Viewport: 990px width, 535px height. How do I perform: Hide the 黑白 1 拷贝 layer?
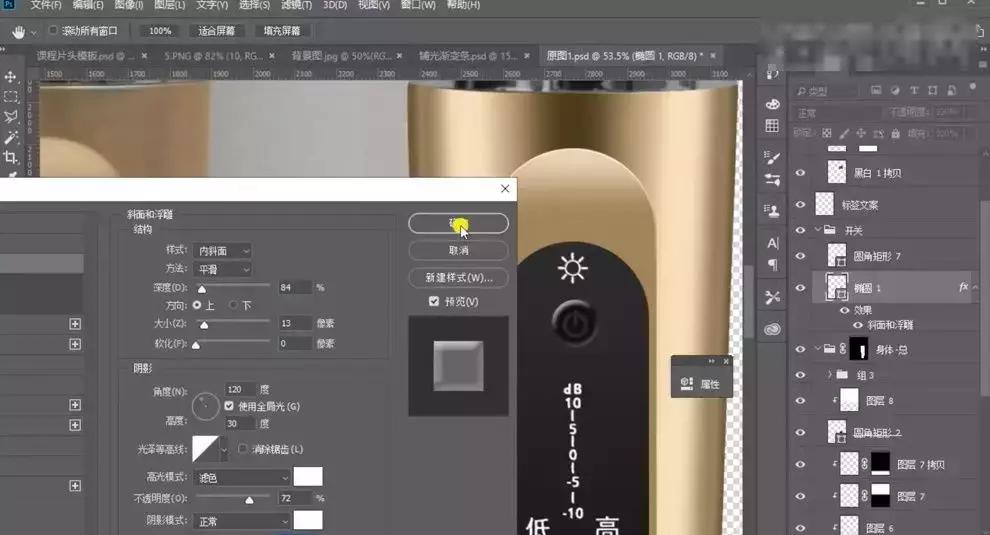(x=801, y=172)
